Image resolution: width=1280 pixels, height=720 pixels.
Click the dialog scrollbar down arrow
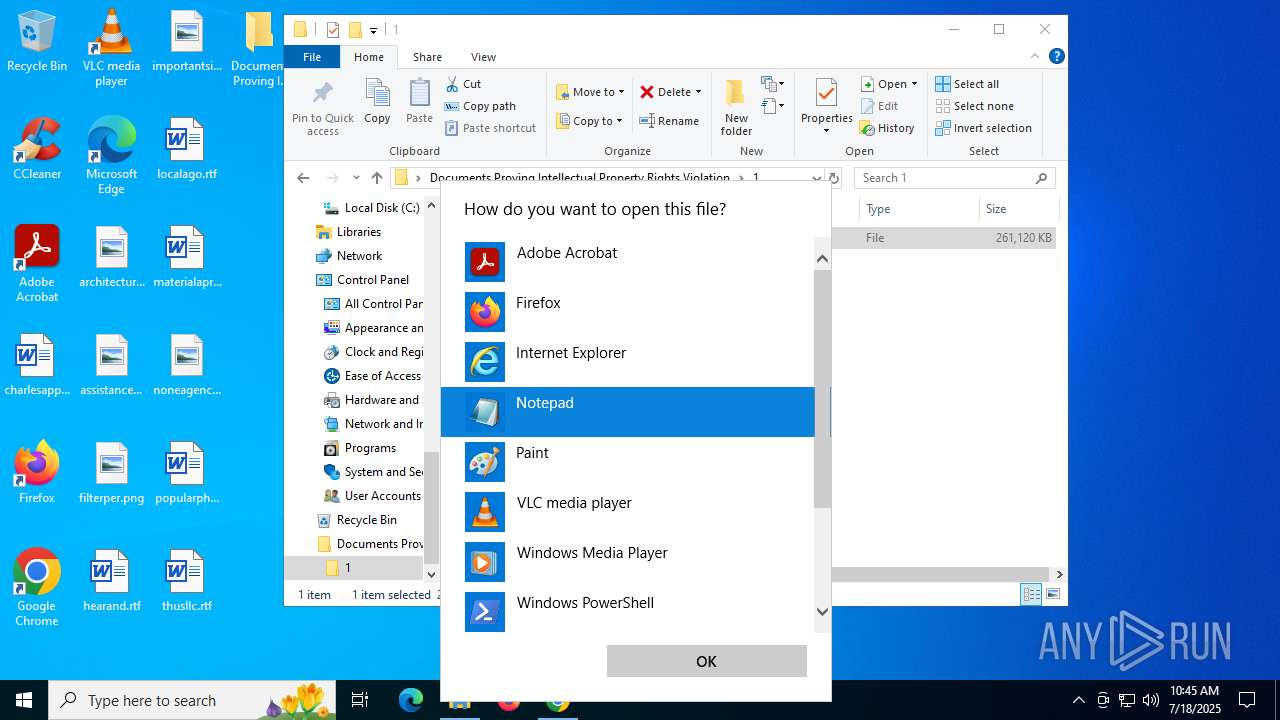[822, 611]
